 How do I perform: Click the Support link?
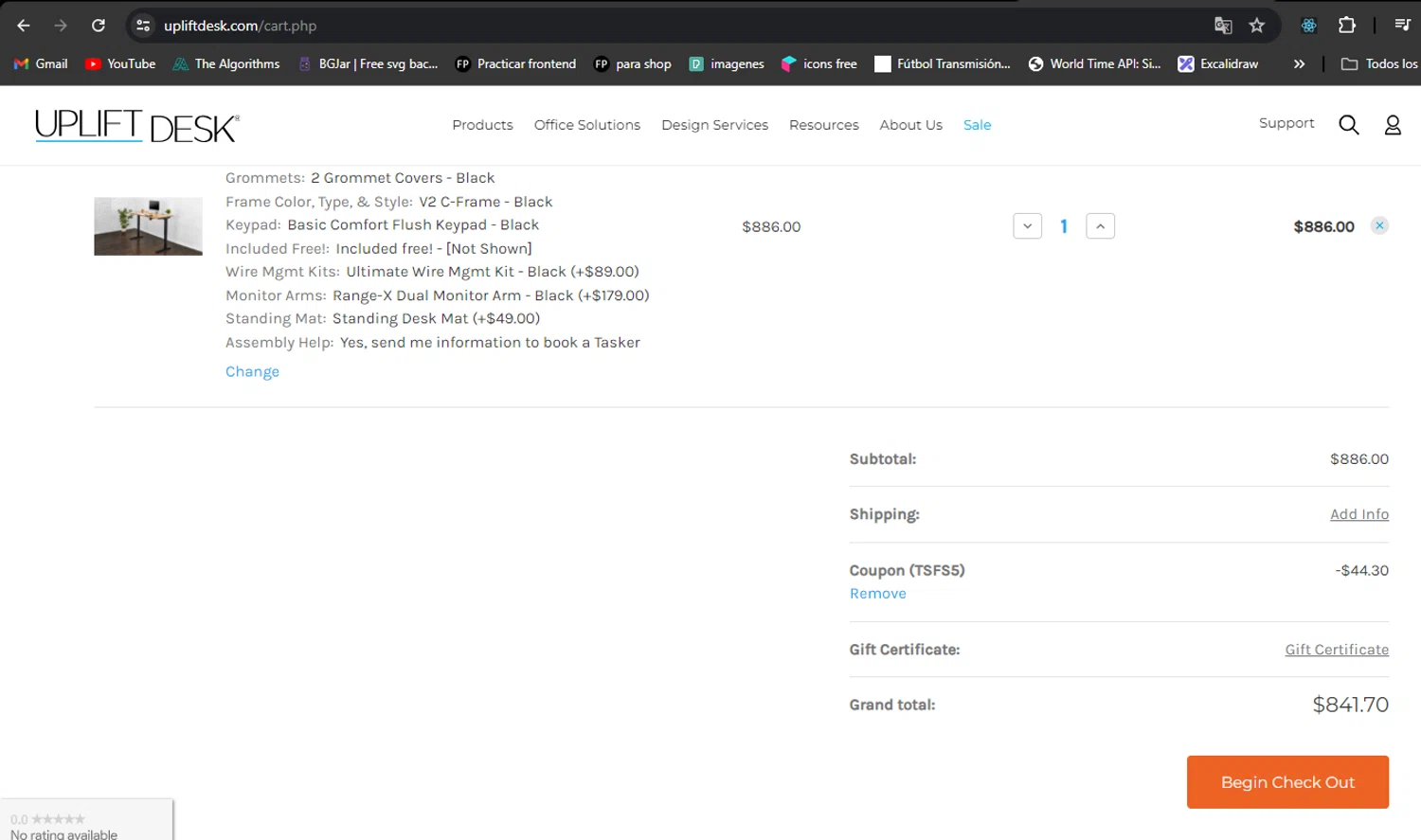1286,123
